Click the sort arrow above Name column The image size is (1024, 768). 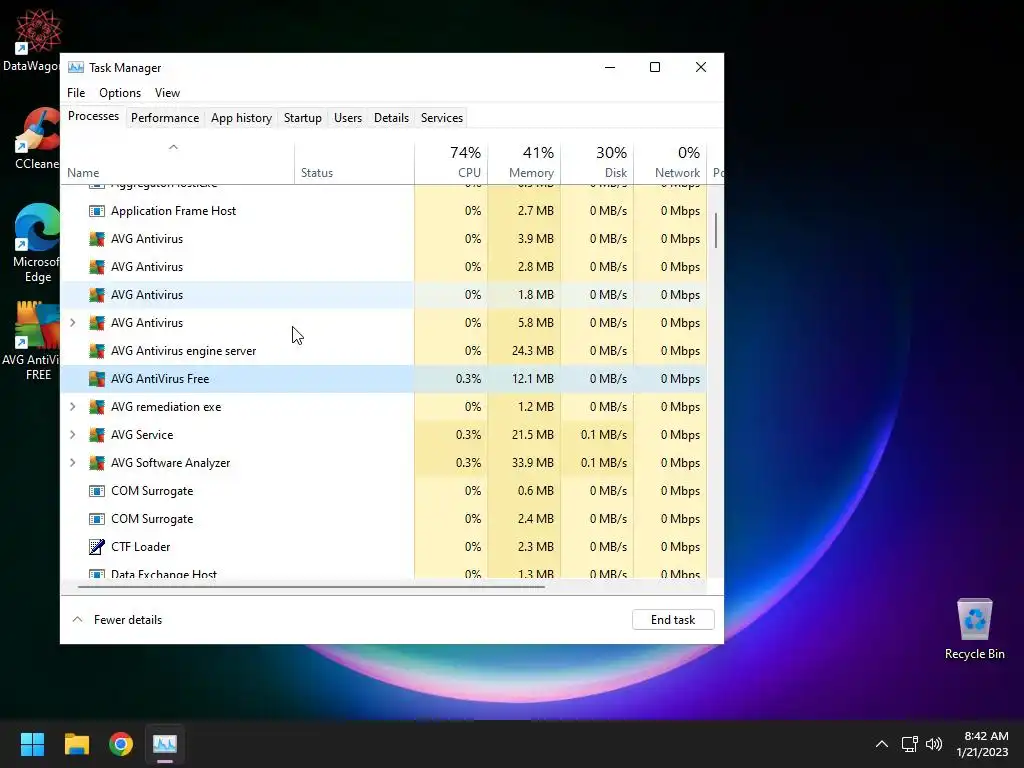173,147
